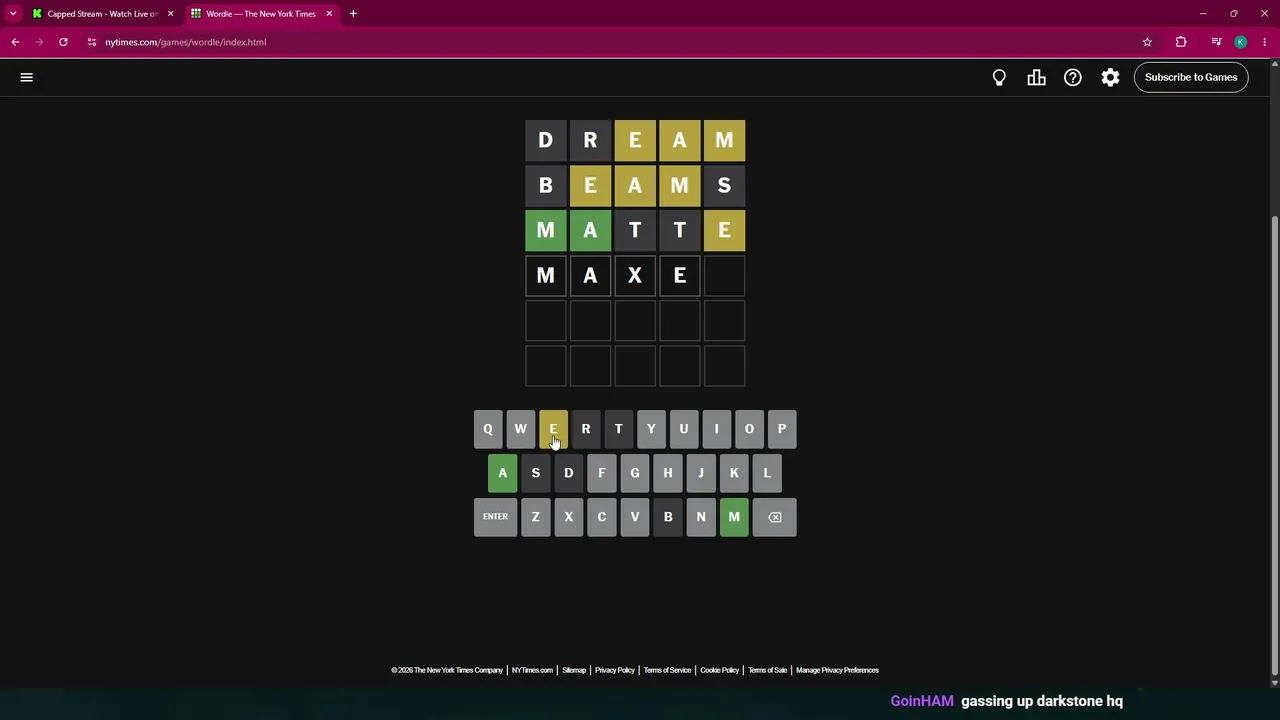Tap the dark S key on the keyboard

pos(535,473)
